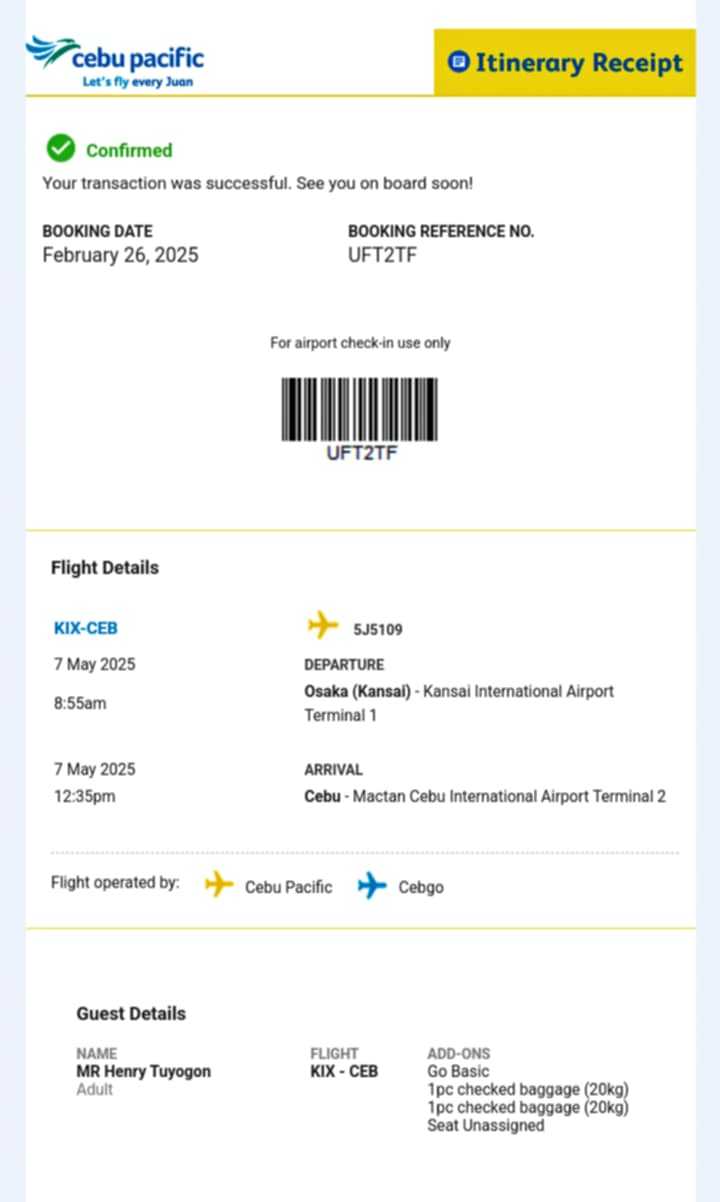The height and width of the screenshot is (1202, 720).
Task: Click the green Confirmed status label
Action: (x=129, y=150)
